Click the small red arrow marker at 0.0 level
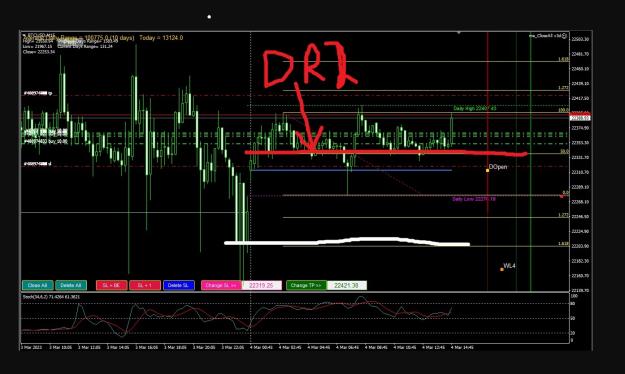Image resolution: width=625 pixels, height=374 pixels. coord(562,197)
